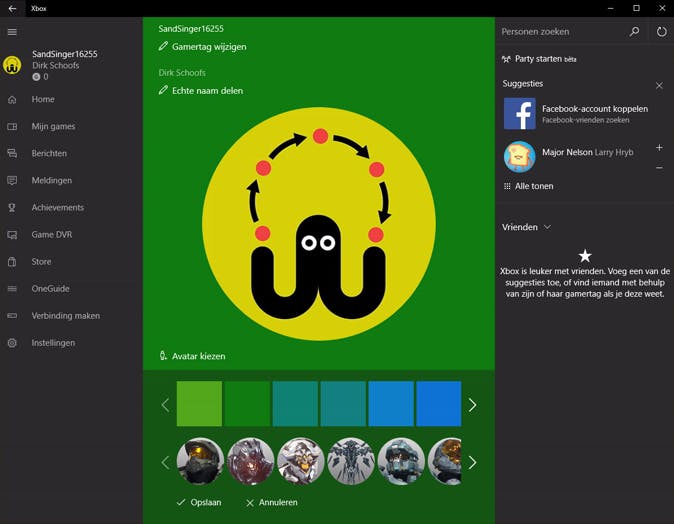Show previous gamerpics with left chevron
This screenshot has height=524, width=674.
tap(165, 462)
